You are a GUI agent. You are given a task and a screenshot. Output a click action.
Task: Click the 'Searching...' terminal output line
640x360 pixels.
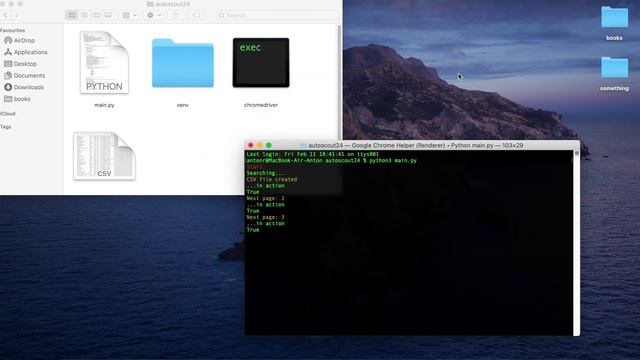[265, 173]
